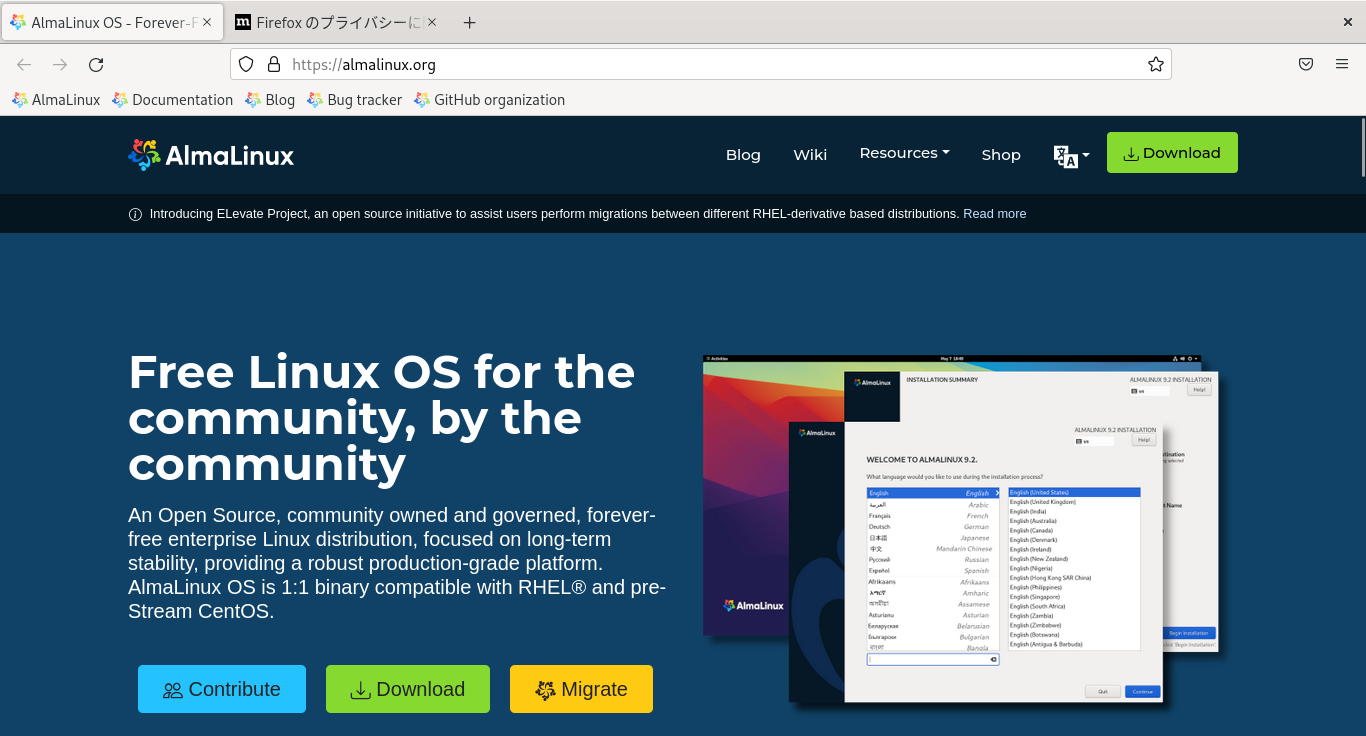Screen dimensions: 1366x736
Task: Click the 'Free Linux OS for the community' heading
Action: [382, 418]
